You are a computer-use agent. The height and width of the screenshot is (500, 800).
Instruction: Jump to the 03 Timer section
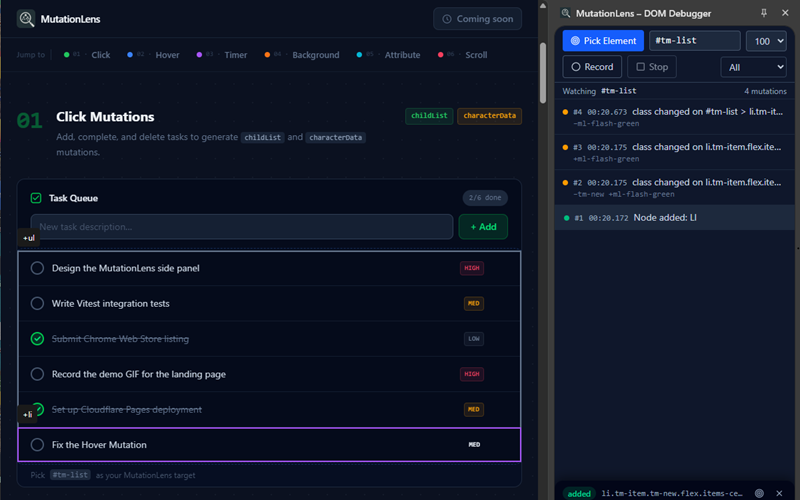(221, 55)
